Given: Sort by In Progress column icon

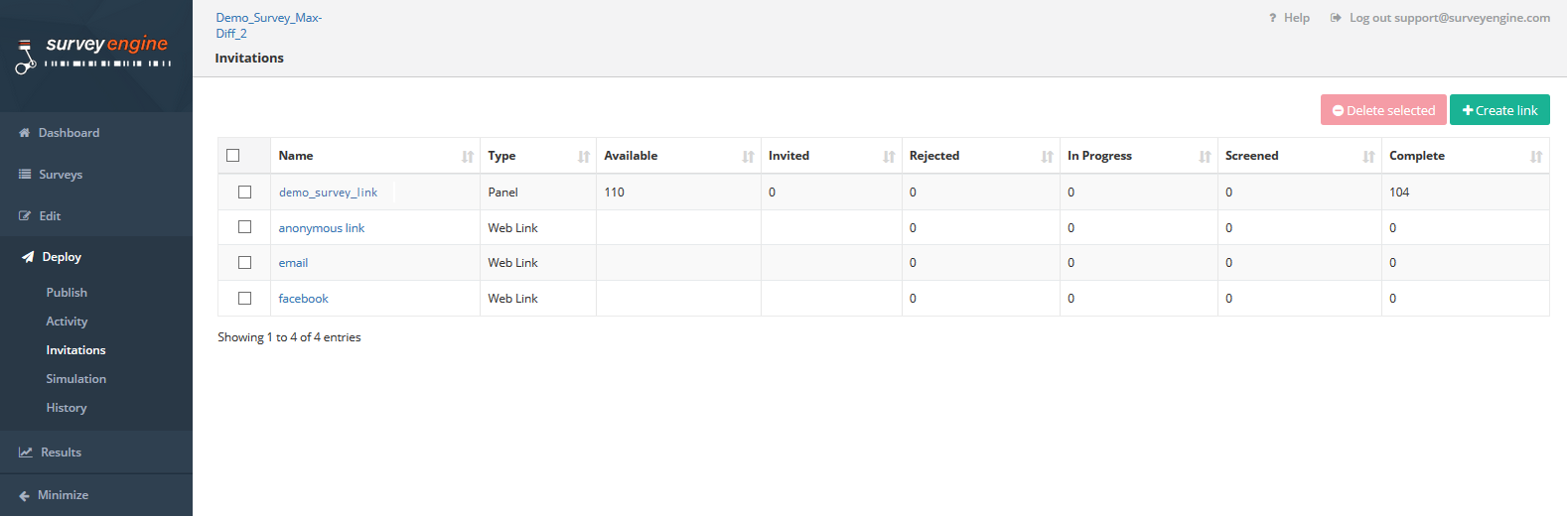Looking at the screenshot, I should [x=1205, y=157].
